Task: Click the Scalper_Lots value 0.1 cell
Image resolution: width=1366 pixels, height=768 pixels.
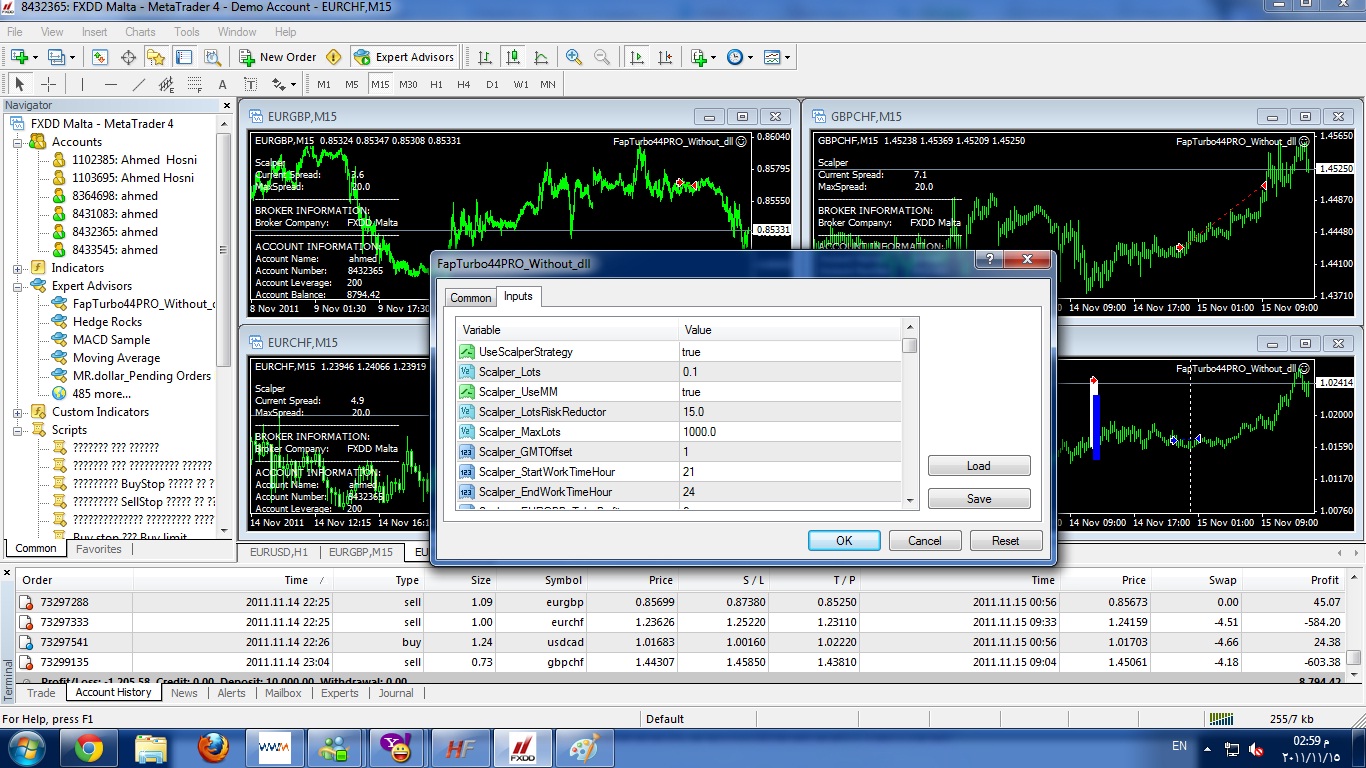Action: [x=790, y=372]
